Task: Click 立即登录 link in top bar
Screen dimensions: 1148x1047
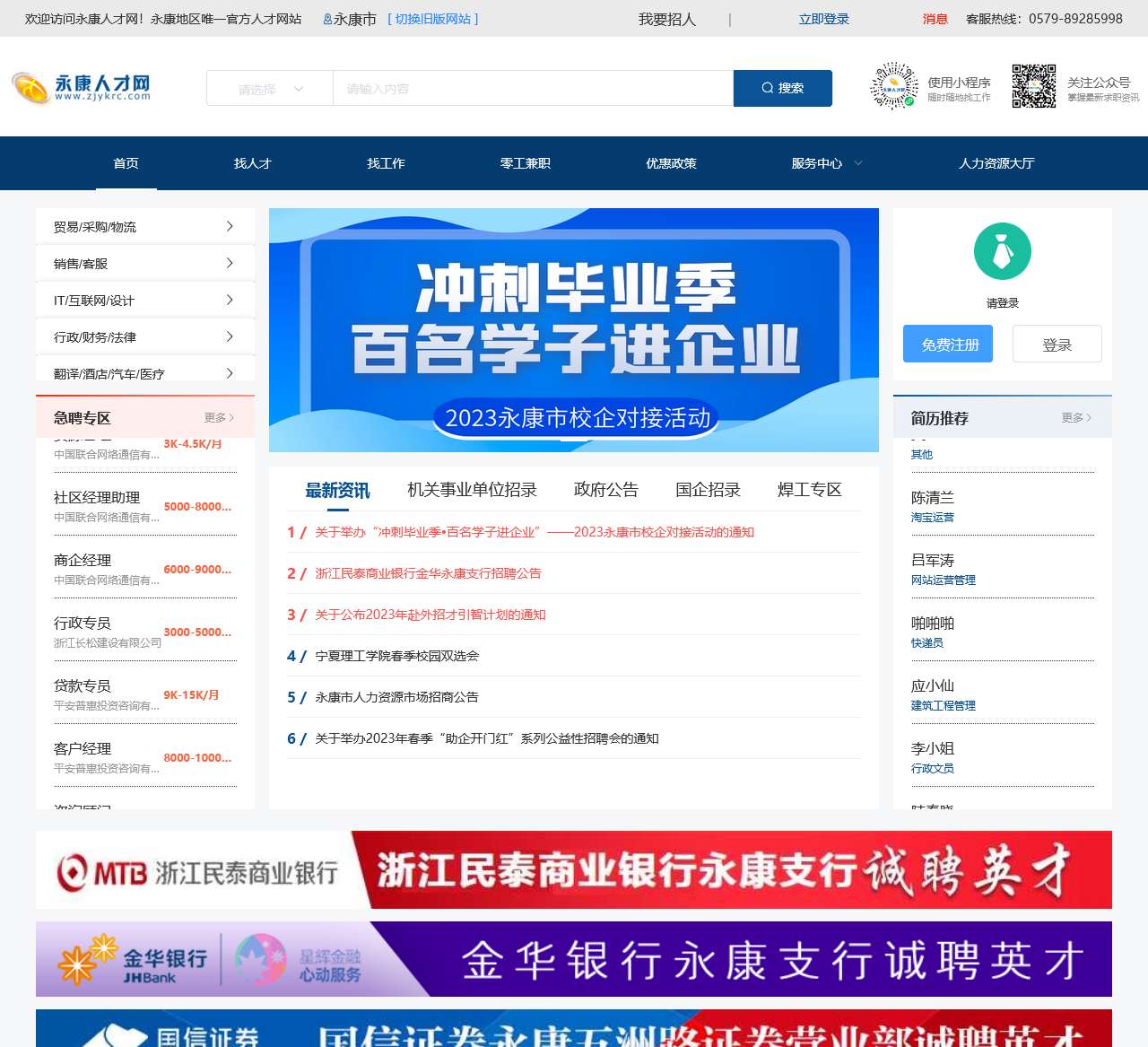Action: [x=824, y=19]
